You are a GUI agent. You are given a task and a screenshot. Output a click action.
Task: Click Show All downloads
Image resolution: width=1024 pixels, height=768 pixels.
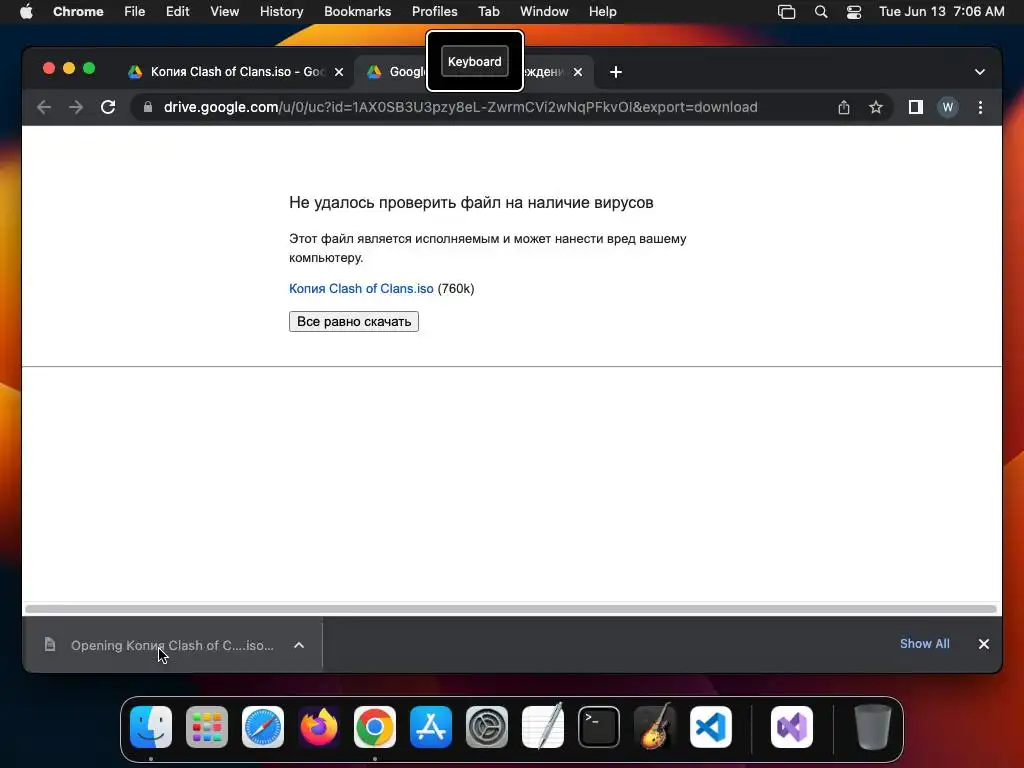click(925, 644)
